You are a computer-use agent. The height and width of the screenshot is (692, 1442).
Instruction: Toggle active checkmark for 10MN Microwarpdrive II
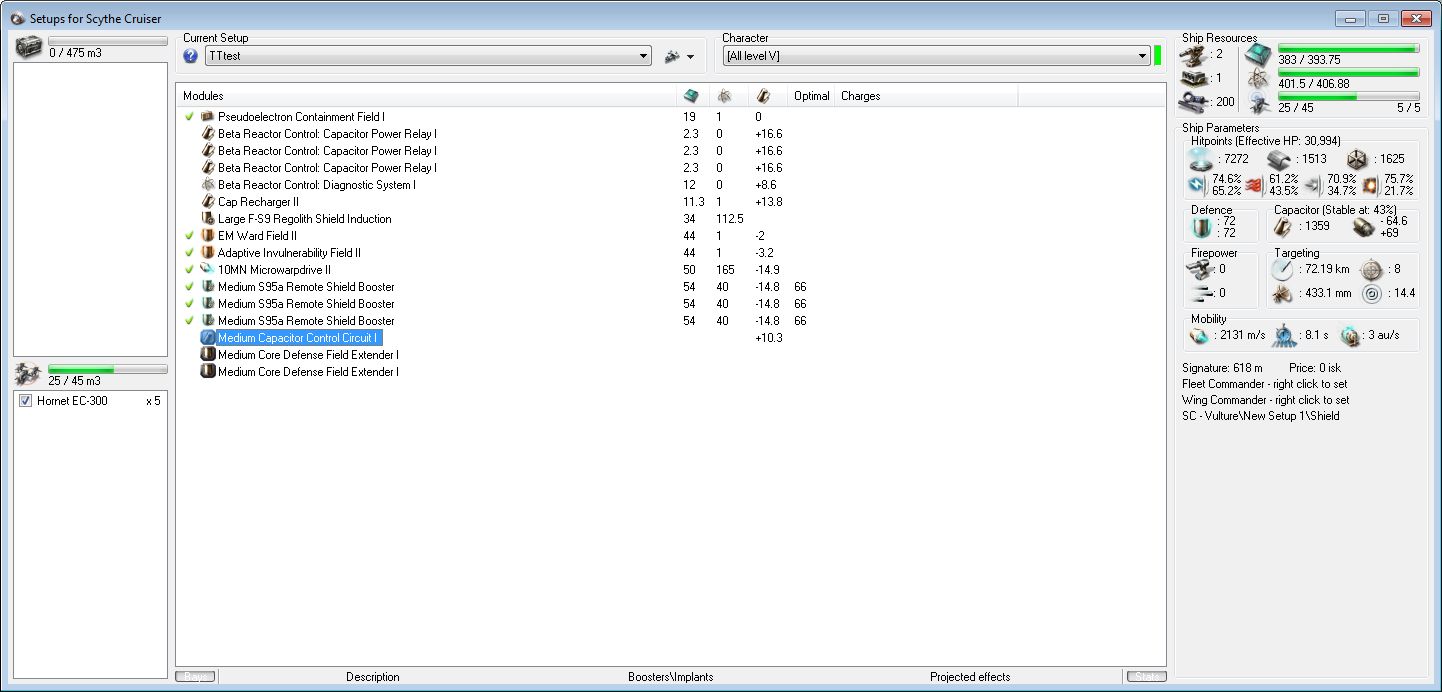coord(189,270)
